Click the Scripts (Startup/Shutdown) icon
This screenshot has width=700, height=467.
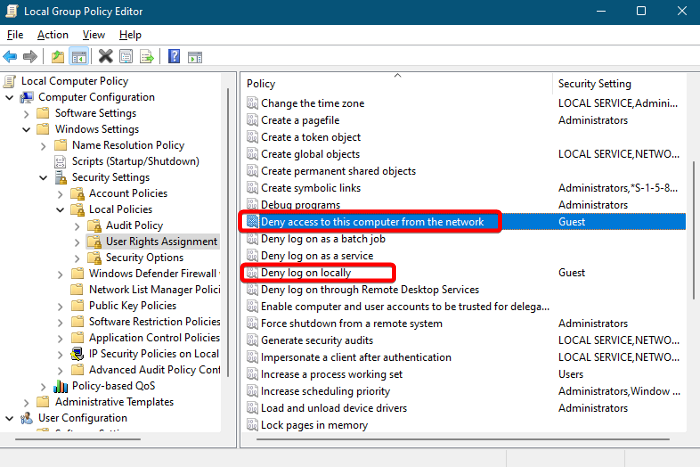(60, 162)
